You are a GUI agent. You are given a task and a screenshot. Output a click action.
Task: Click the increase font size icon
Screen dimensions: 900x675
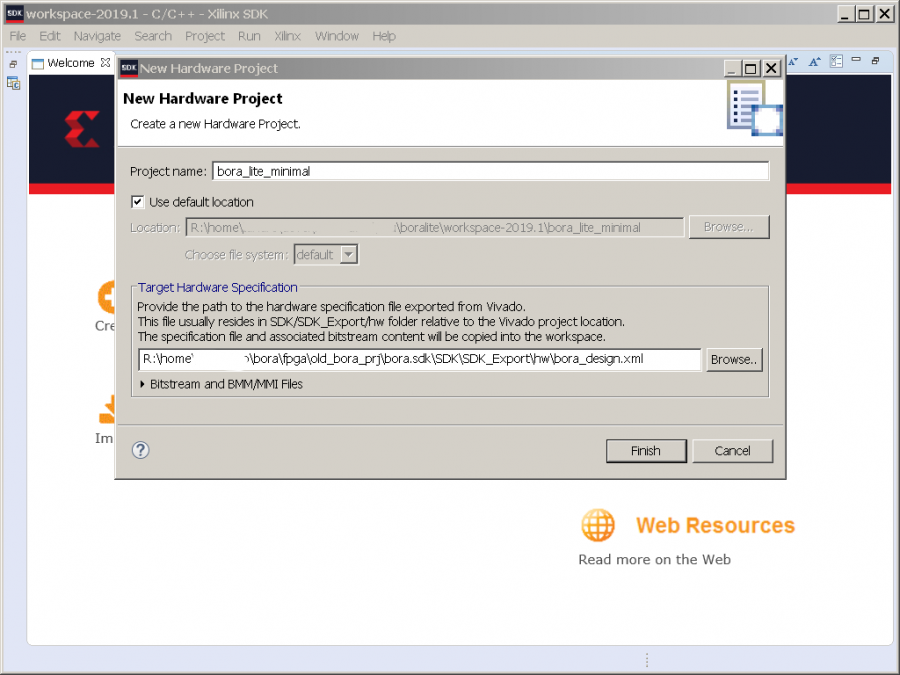point(815,62)
